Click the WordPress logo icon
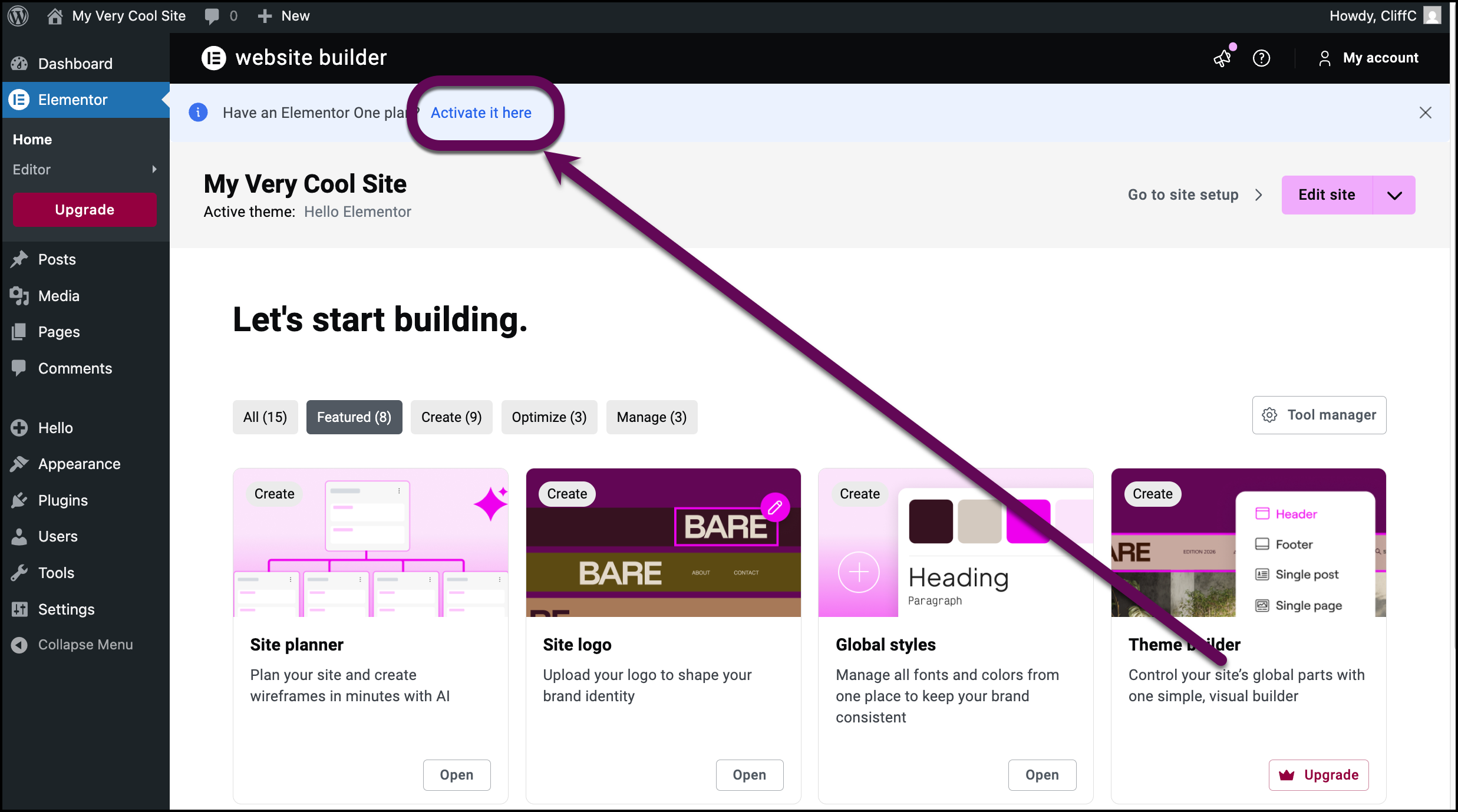Image resolution: width=1458 pixels, height=812 pixels. [x=18, y=16]
